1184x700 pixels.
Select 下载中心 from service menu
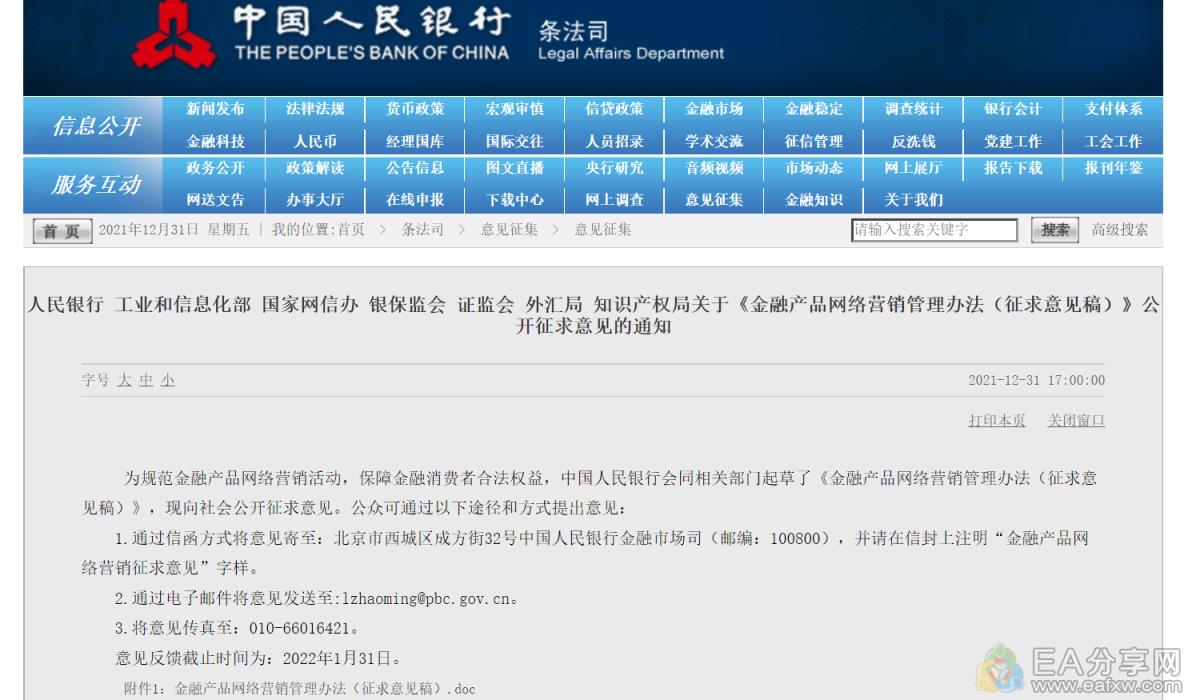[515, 199]
